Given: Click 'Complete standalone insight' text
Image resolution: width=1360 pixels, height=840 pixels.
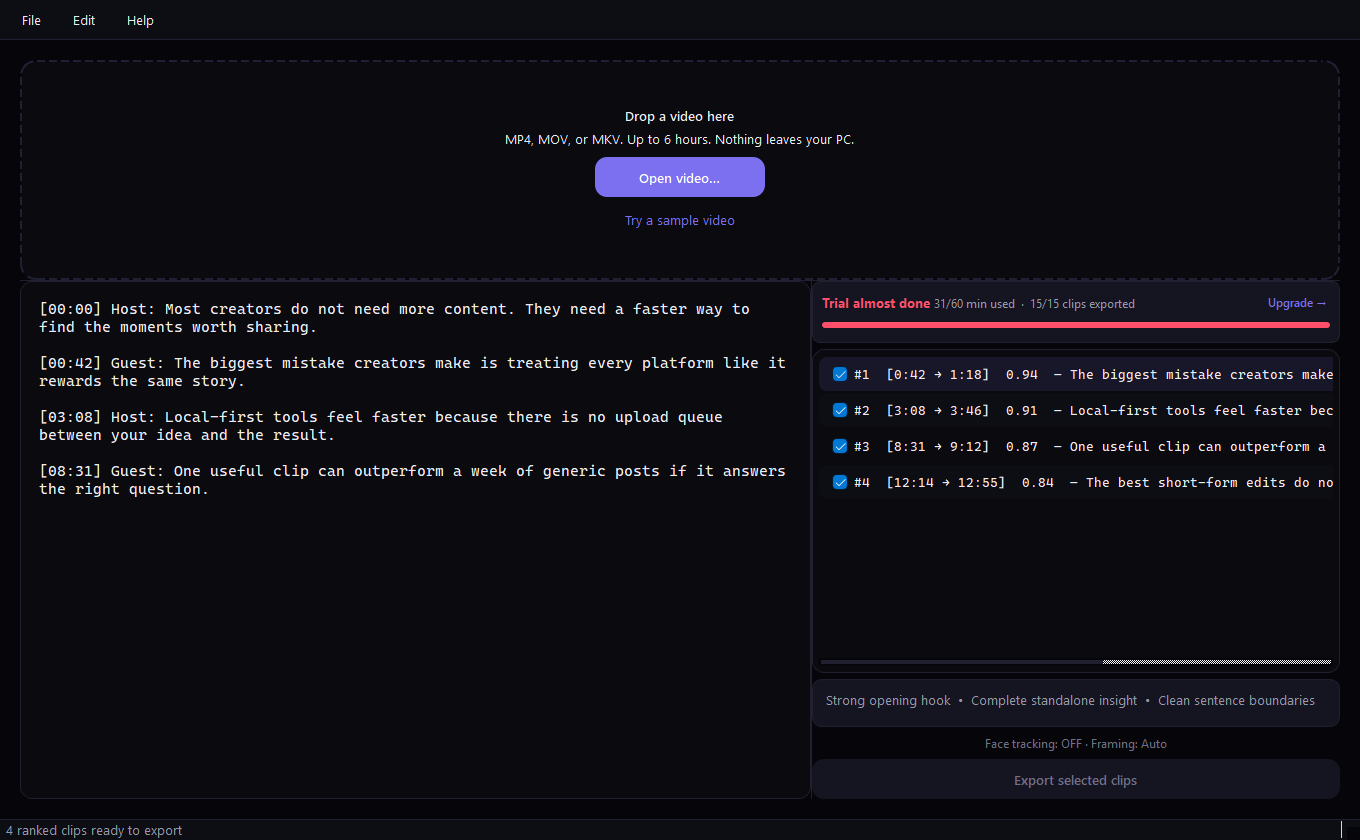Looking at the screenshot, I should click(x=1054, y=701).
